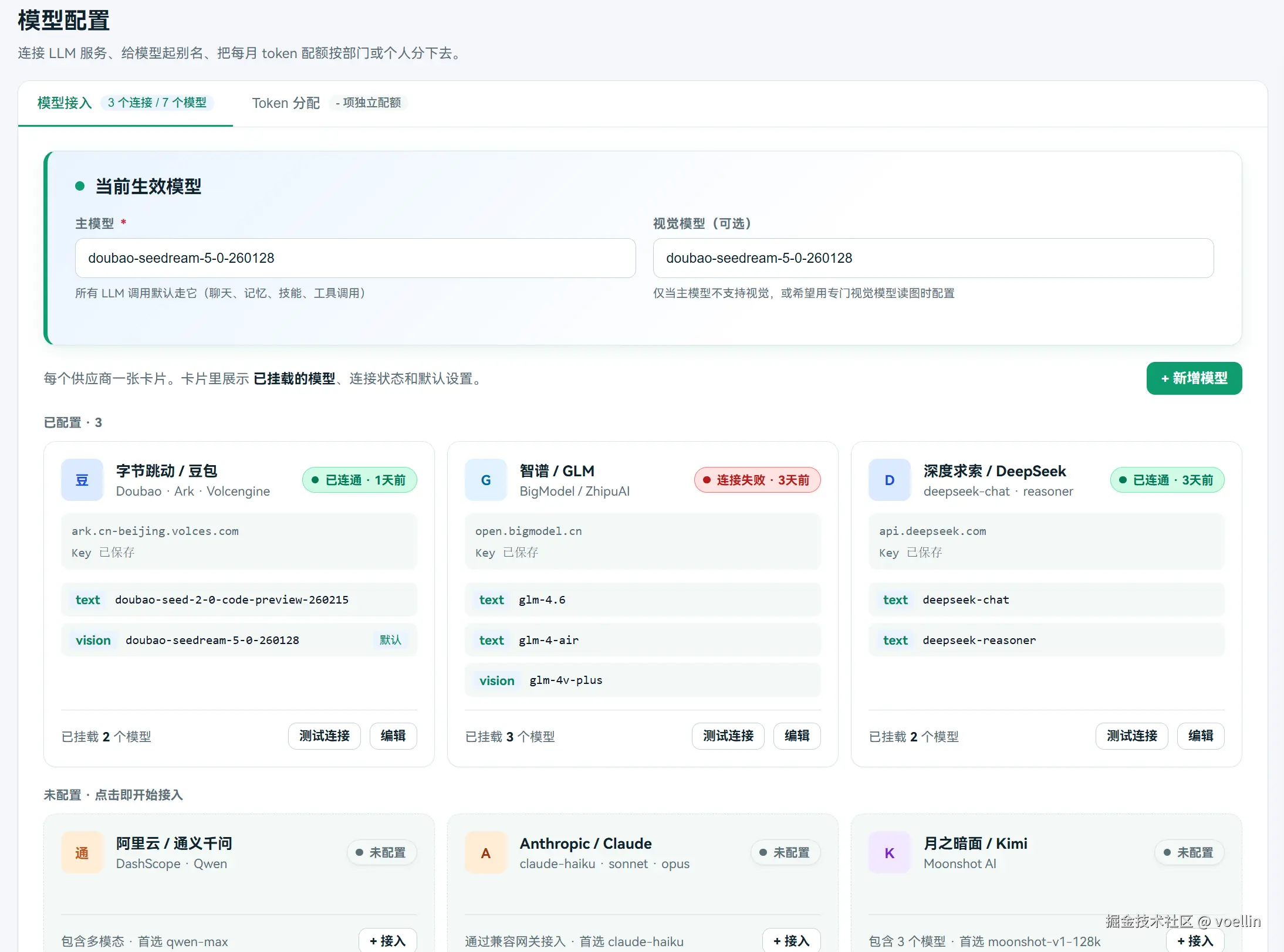1284x952 pixels.
Task: Test connection for 深度求索 / DeepSeek
Action: [1132, 736]
